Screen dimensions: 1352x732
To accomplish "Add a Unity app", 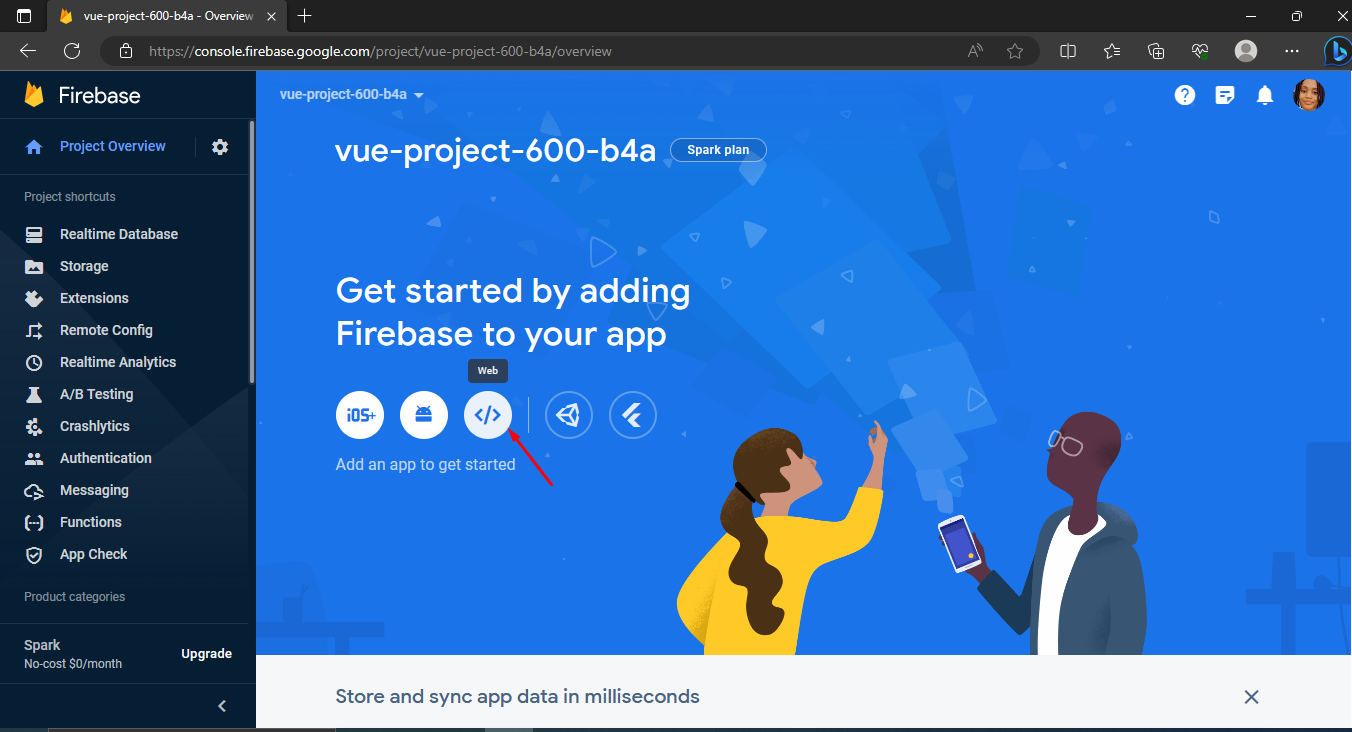I will click(x=569, y=415).
